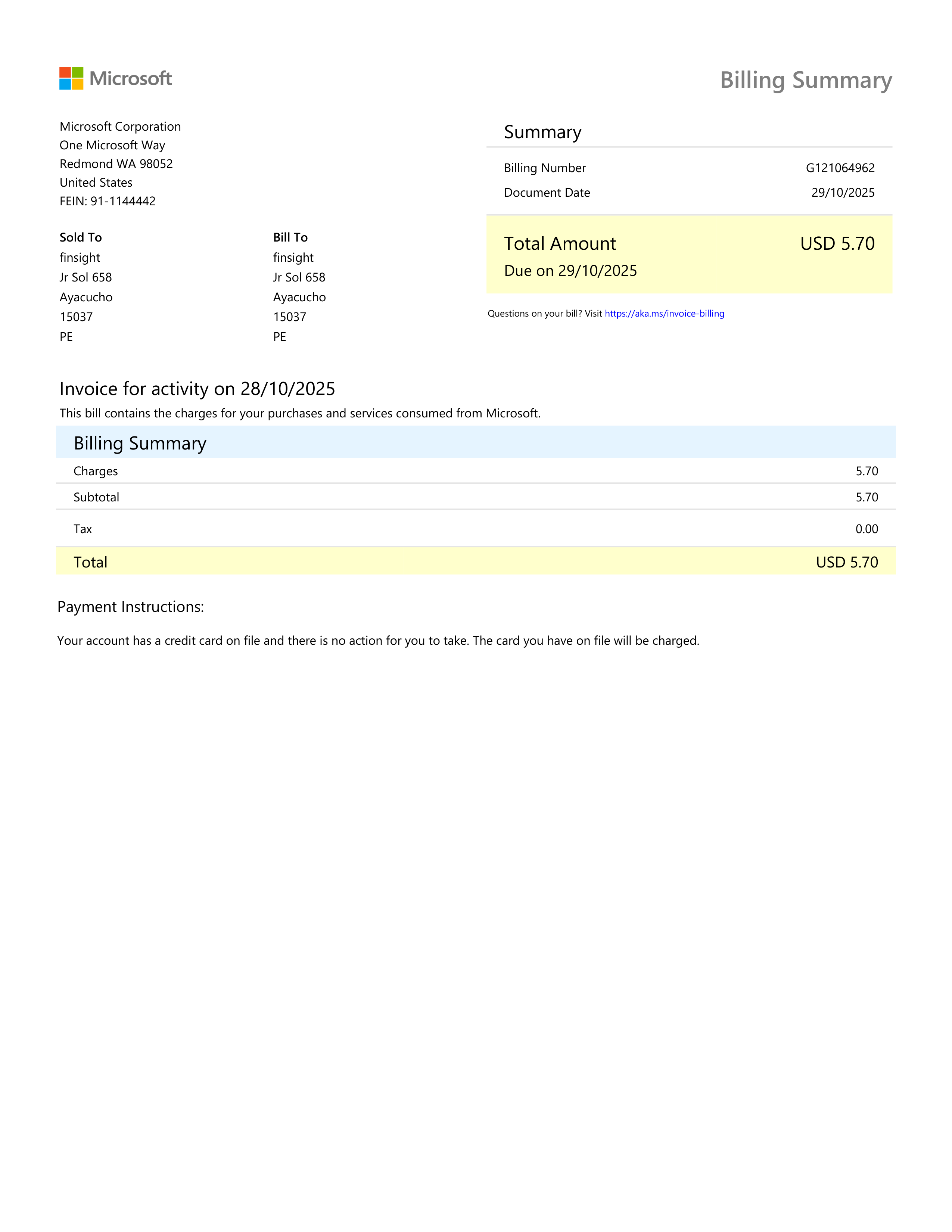Click the 'Summary' section heading

point(542,133)
